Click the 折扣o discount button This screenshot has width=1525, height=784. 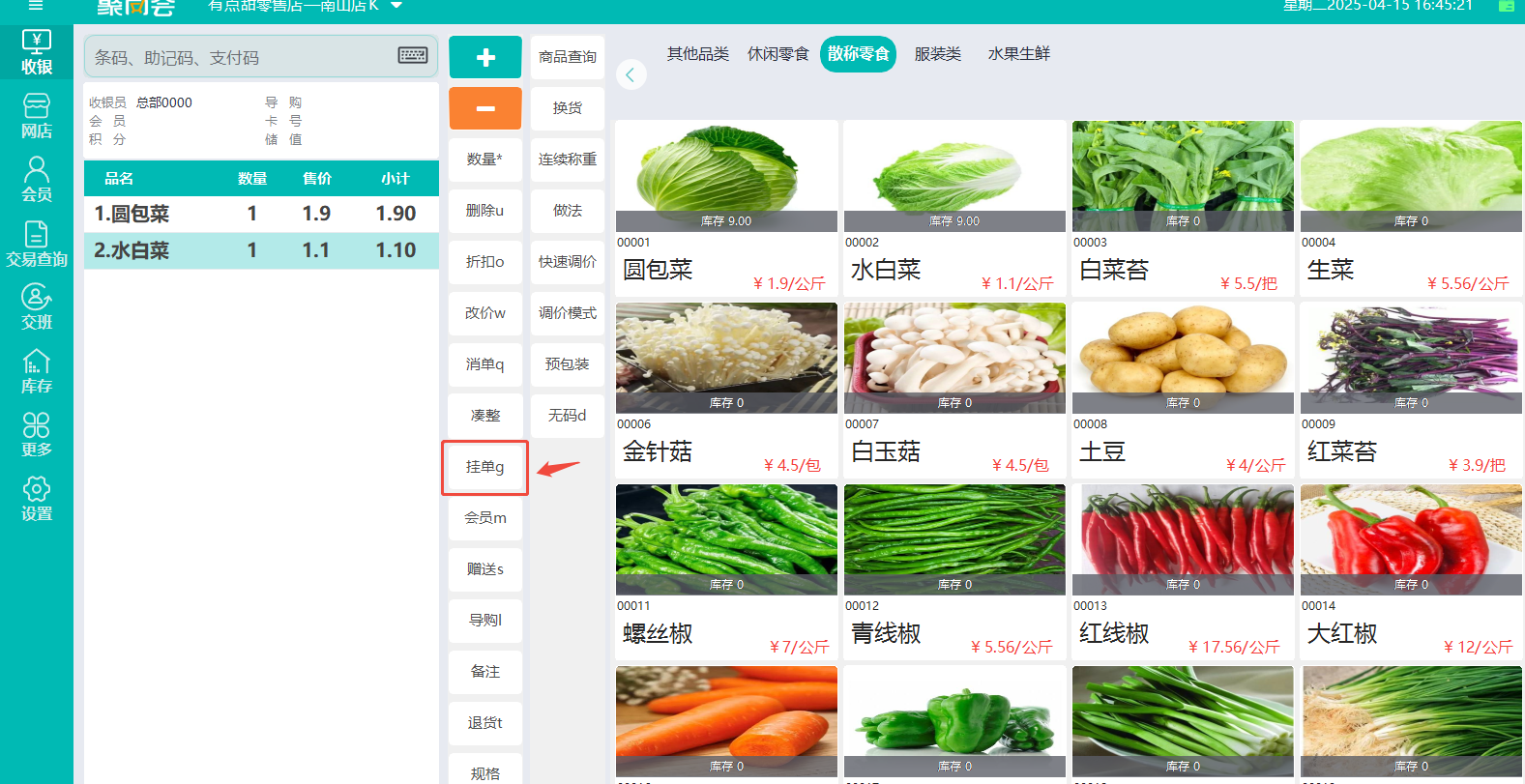pos(485,262)
